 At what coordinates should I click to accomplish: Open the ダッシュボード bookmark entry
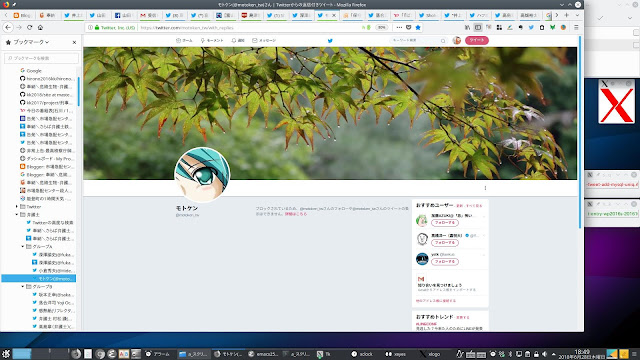[x=47, y=158]
